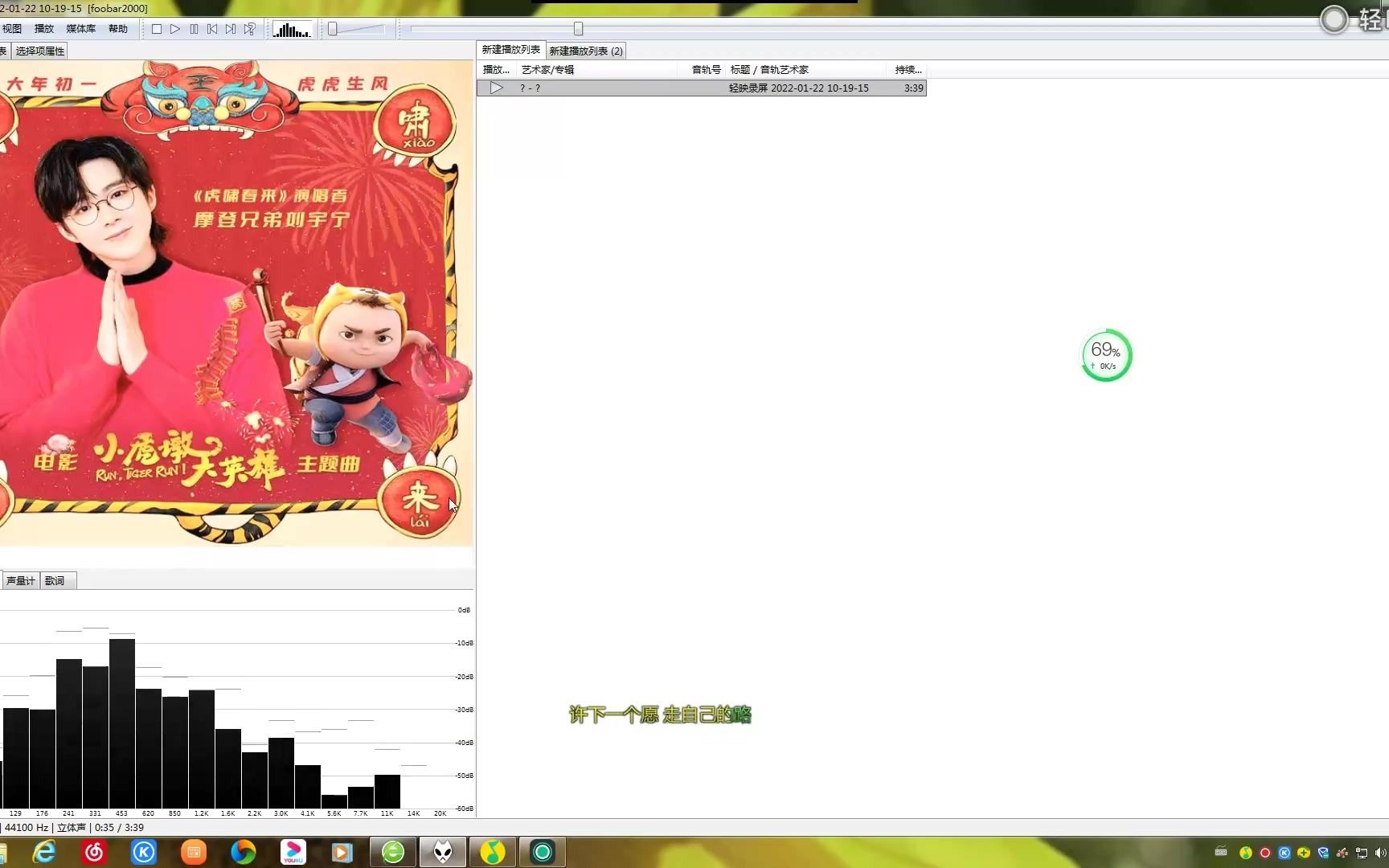Sort by the 持续... duration column header

point(908,70)
